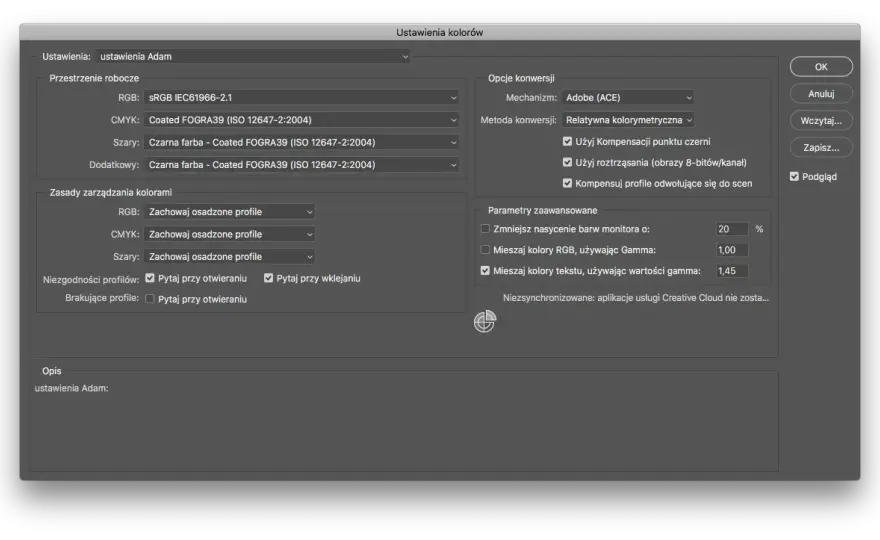Open the Szary color management policy dropdown
880x540 pixels.
[x=230, y=257]
